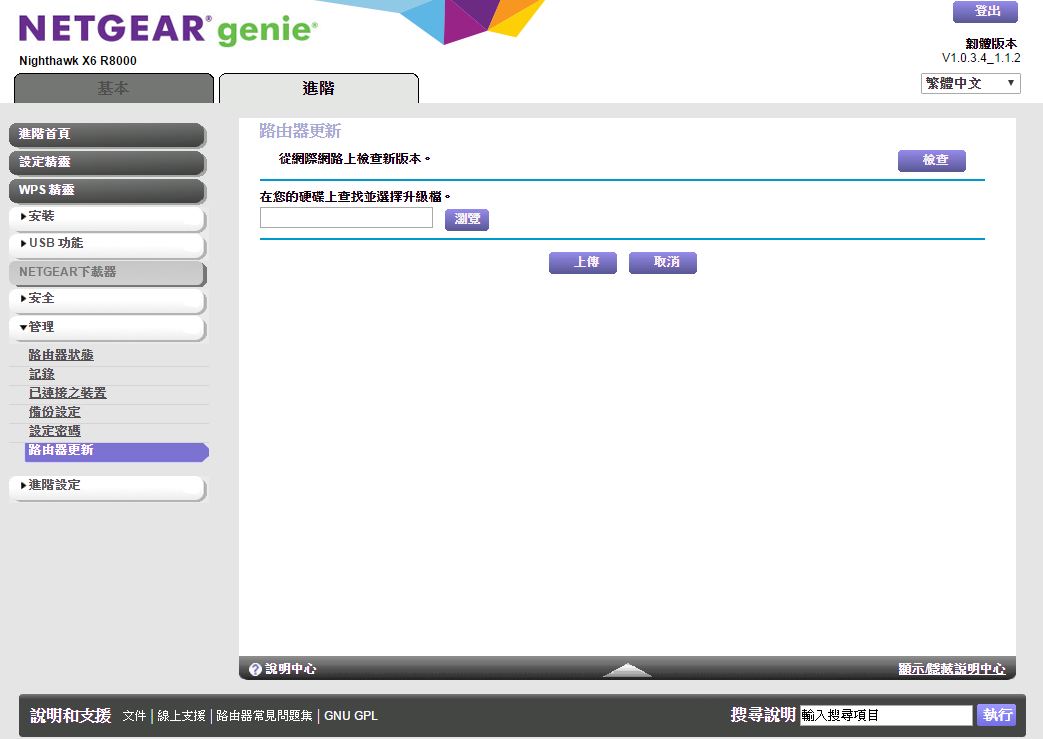Select the 進階 tab
Viewport: 1043px width, 739px height.
[x=319, y=88]
